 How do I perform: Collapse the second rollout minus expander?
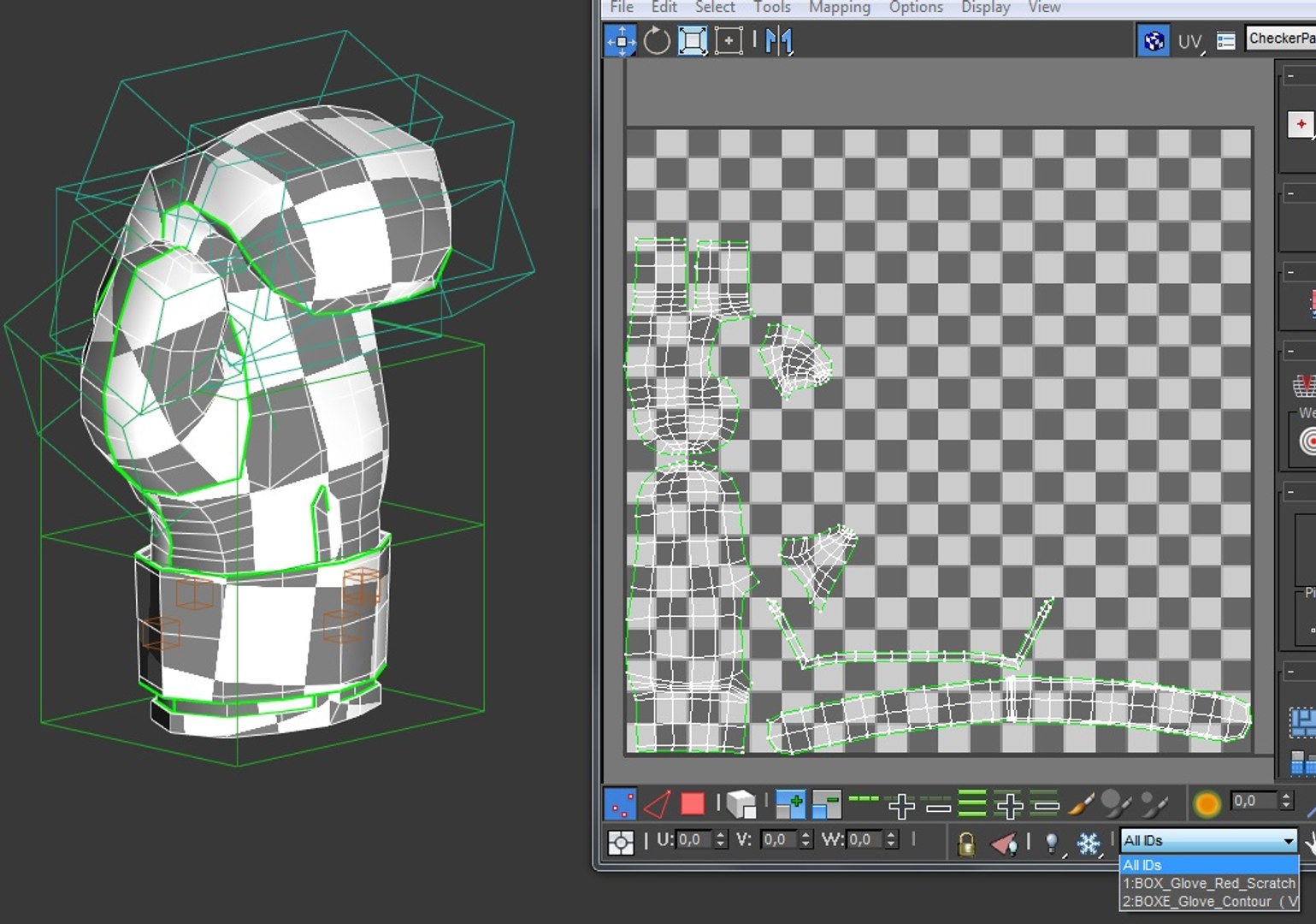pyautogui.click(x=1291, y=193)
